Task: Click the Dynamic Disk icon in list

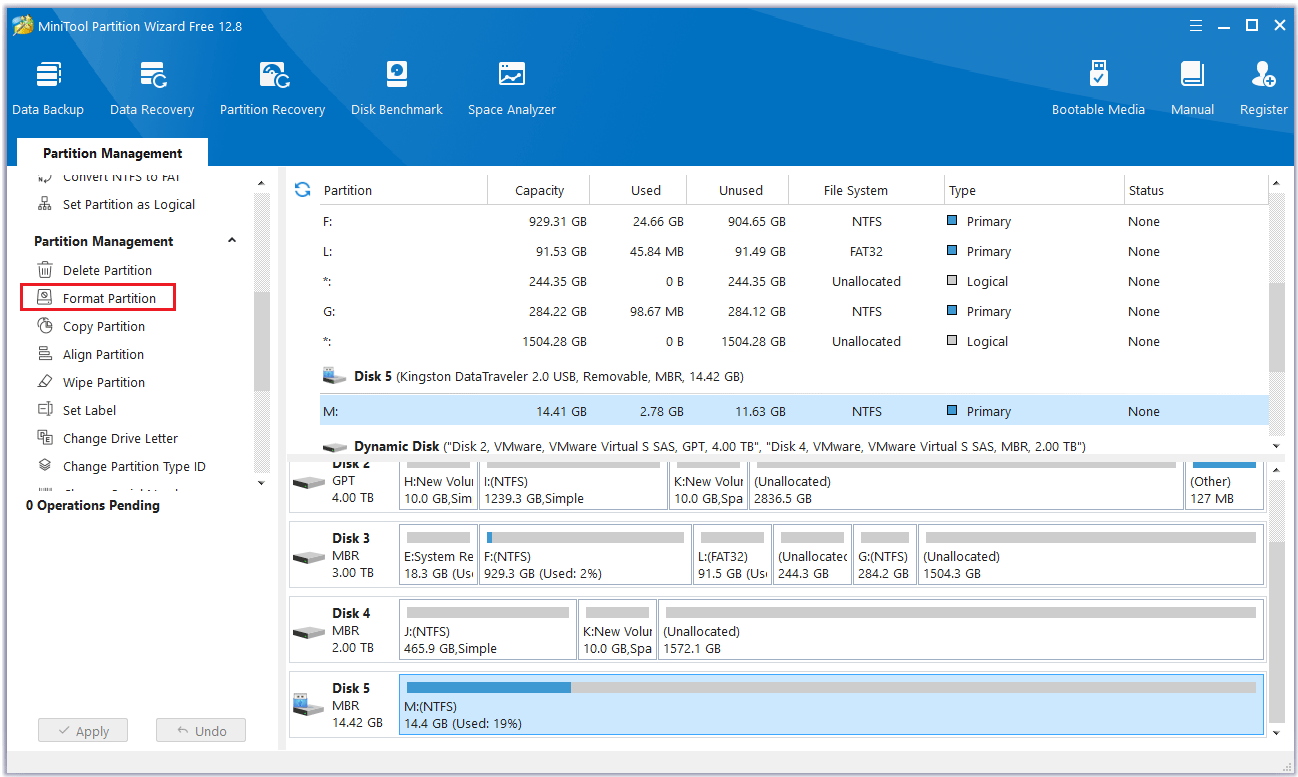Action: click(x=334, y=447)
